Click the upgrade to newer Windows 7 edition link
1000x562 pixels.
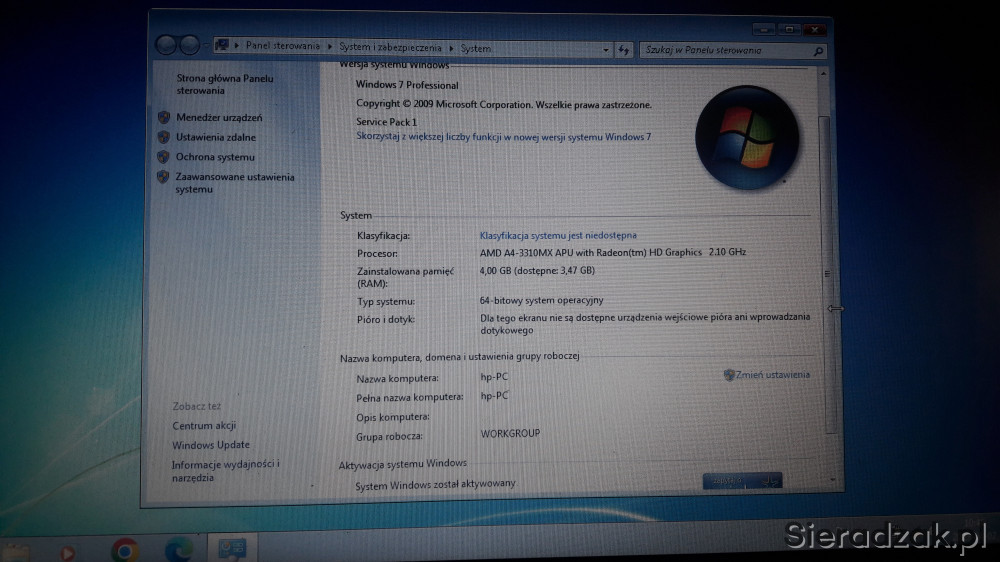504,137
